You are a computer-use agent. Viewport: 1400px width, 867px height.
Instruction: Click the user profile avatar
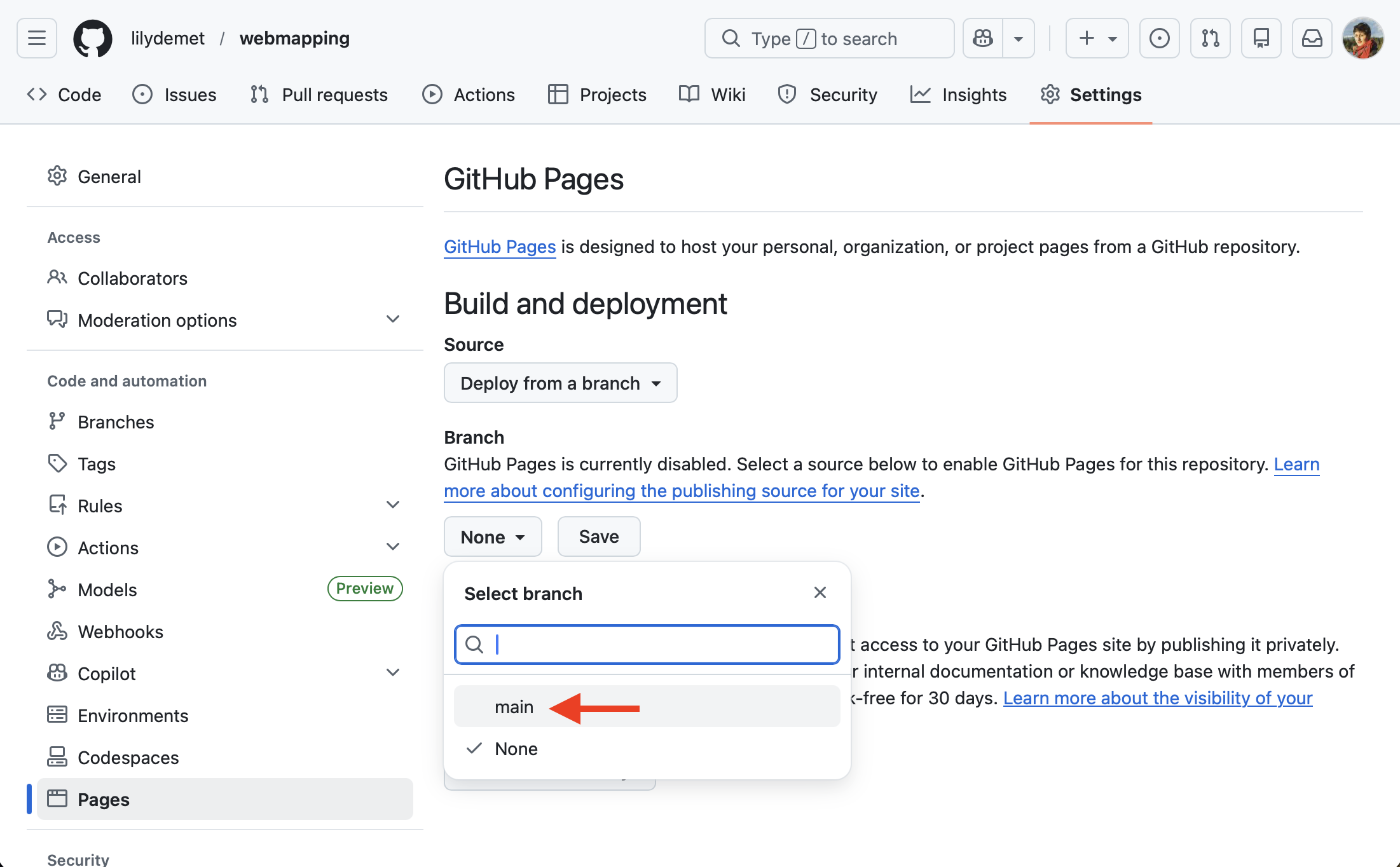click(x=1362, y=38)
